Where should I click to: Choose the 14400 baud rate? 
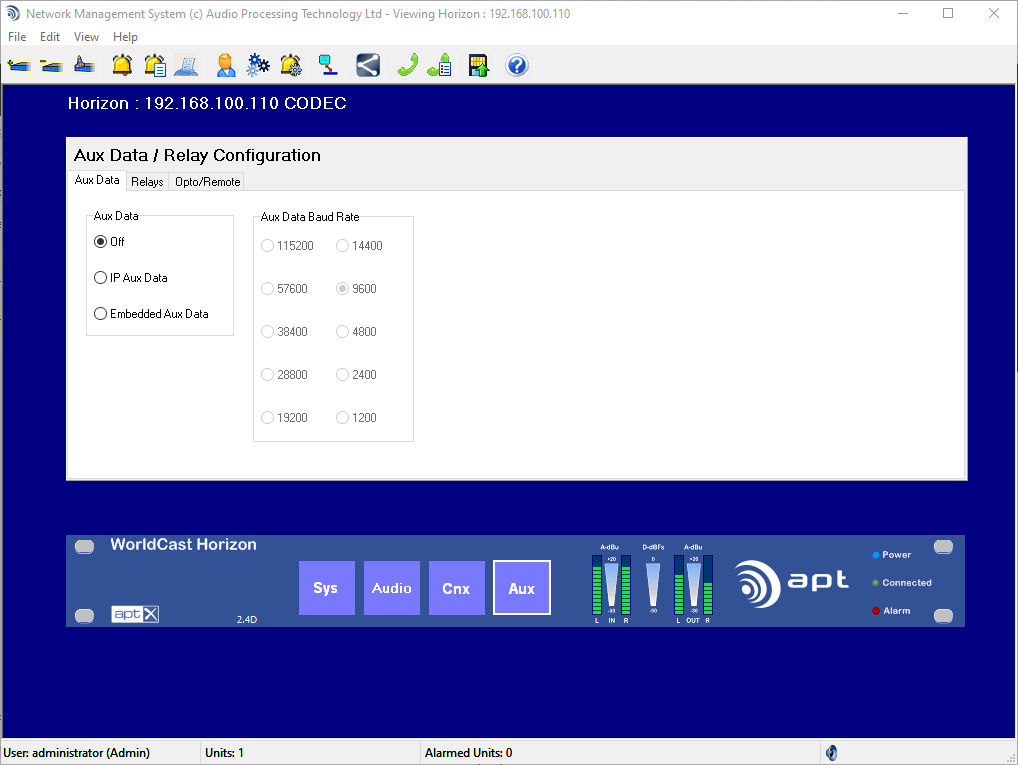point(359,245)
